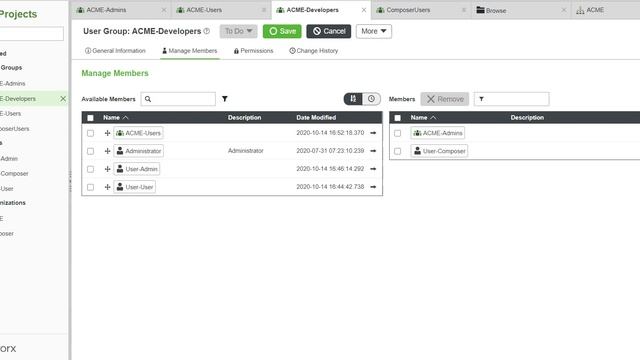This screenshot has height=360, width=640.
Task: Check the User-User row checkbox
Action: coord(91,187)
